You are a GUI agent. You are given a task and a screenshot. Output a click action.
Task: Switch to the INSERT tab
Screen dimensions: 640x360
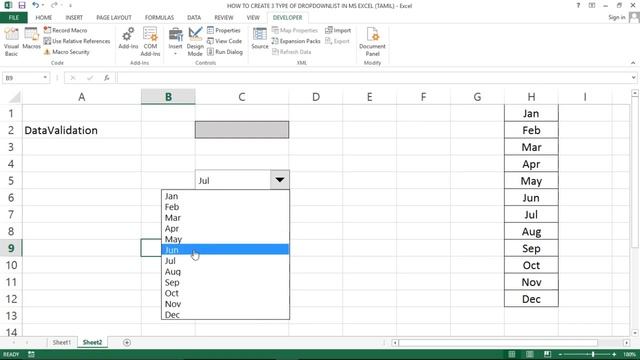pos(74,18)
